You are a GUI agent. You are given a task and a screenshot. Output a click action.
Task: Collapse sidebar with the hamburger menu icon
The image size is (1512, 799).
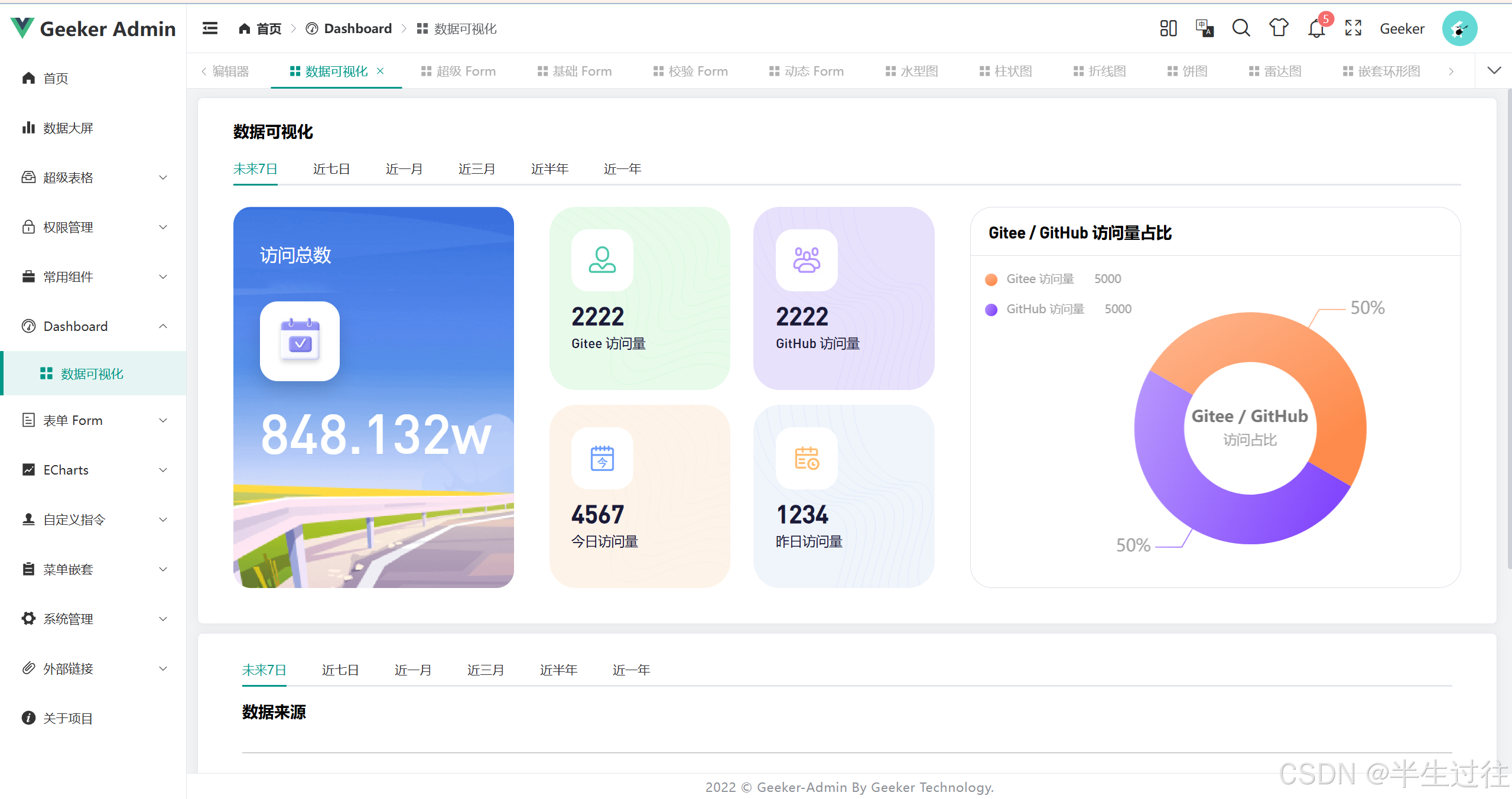210,28
